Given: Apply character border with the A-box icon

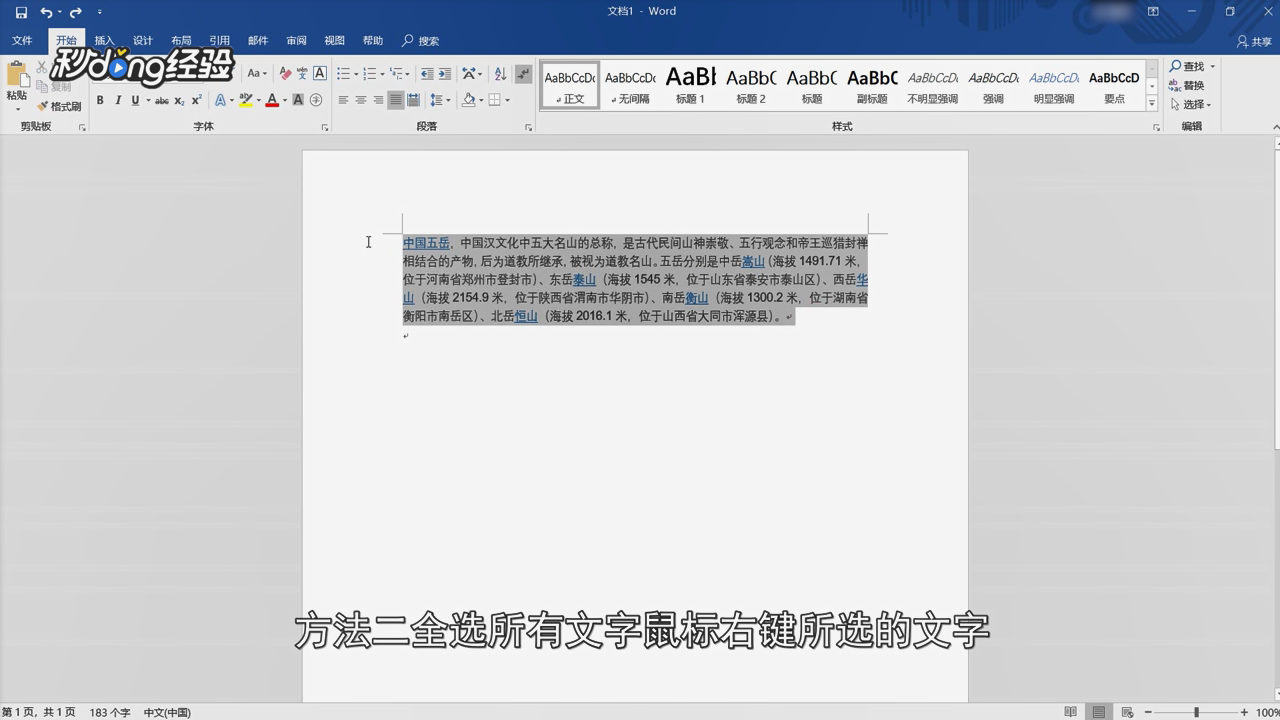Looking at the screenshot, I should click(x=318, y=73).
